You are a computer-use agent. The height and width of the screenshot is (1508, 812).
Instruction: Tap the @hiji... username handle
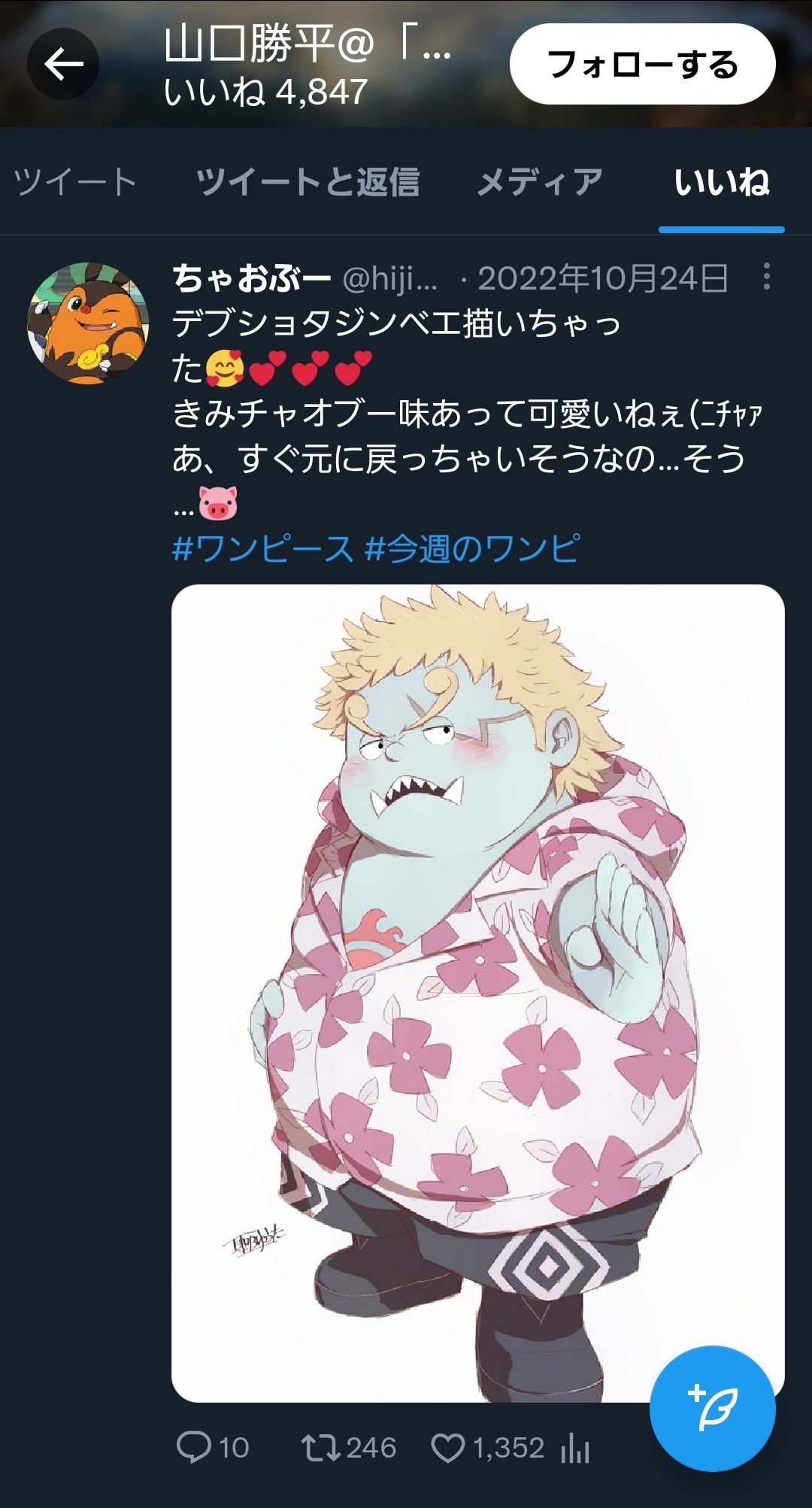click(390, 279)
